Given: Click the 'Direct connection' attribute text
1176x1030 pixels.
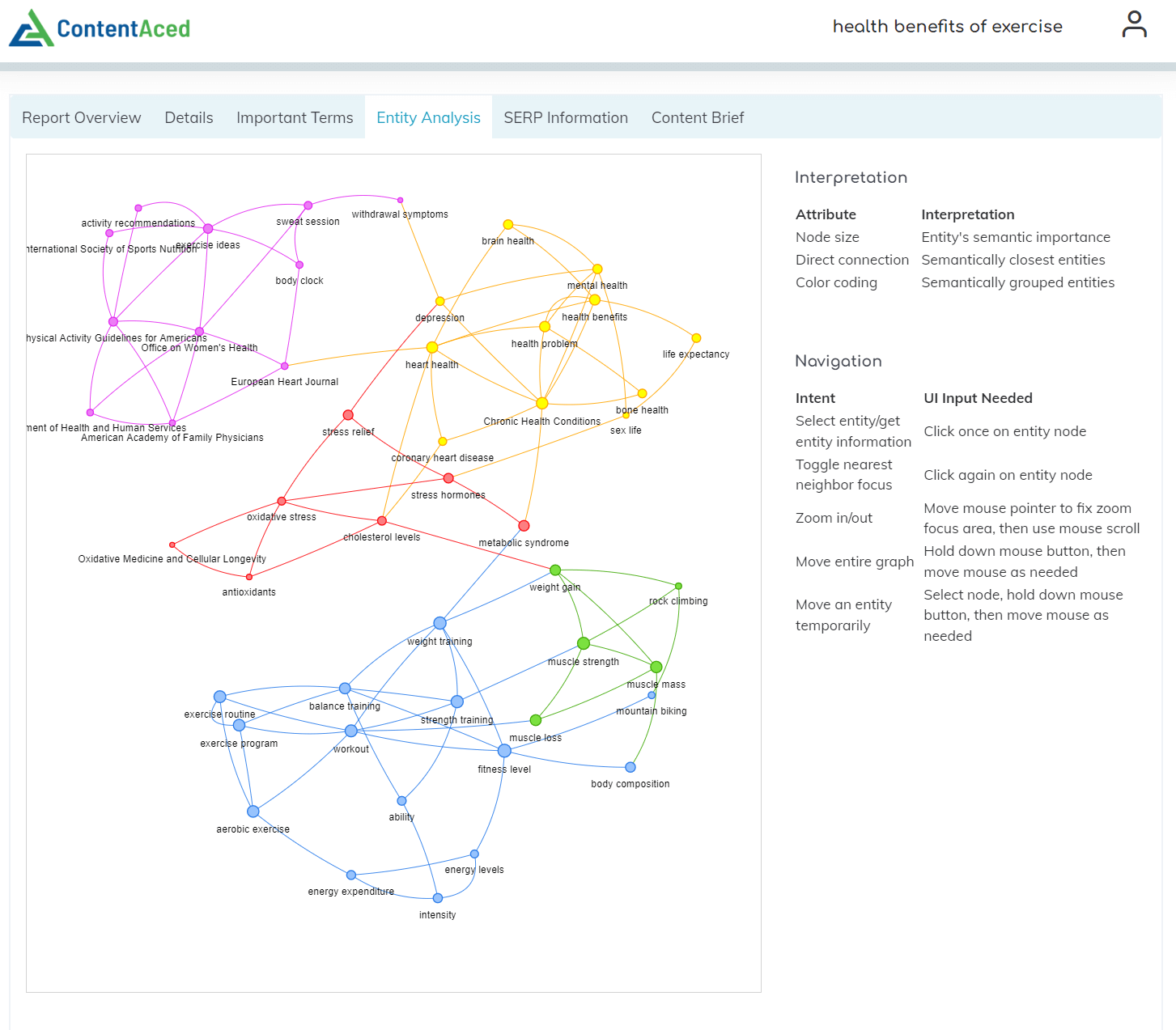Looking at the screenshot, I should click(x=852, y=260).
